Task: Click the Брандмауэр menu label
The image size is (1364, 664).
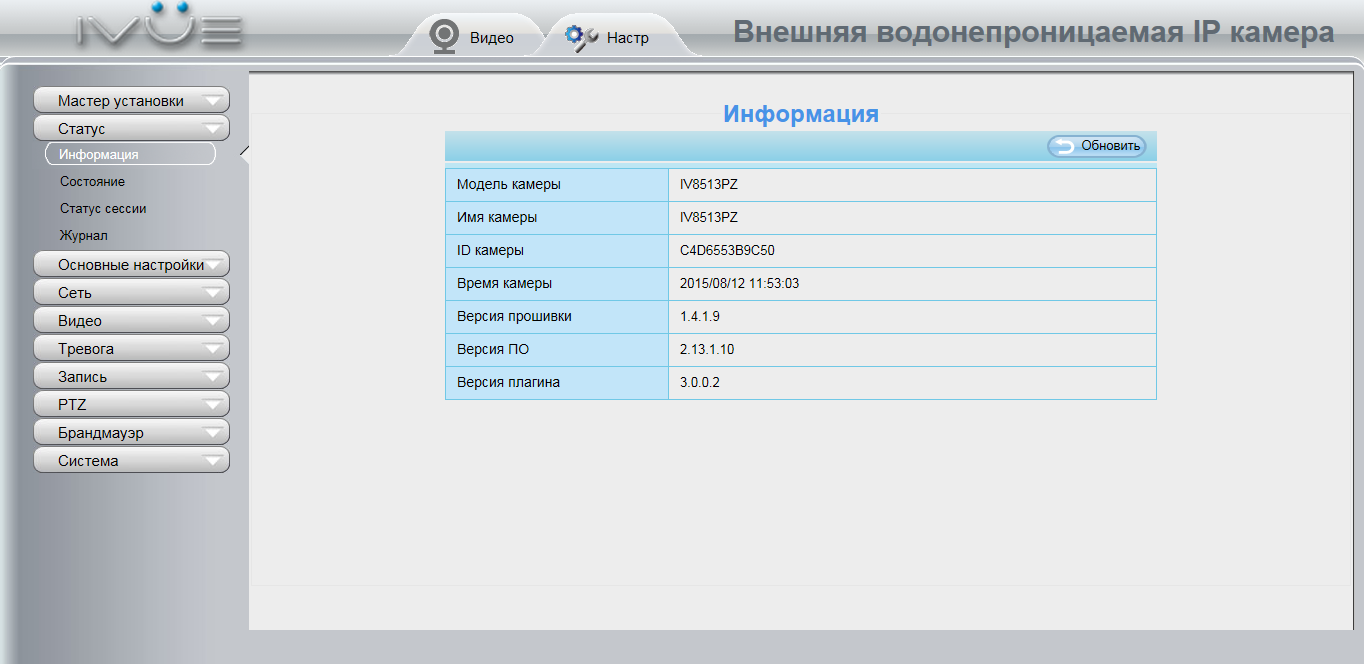Action: point(101,432)
